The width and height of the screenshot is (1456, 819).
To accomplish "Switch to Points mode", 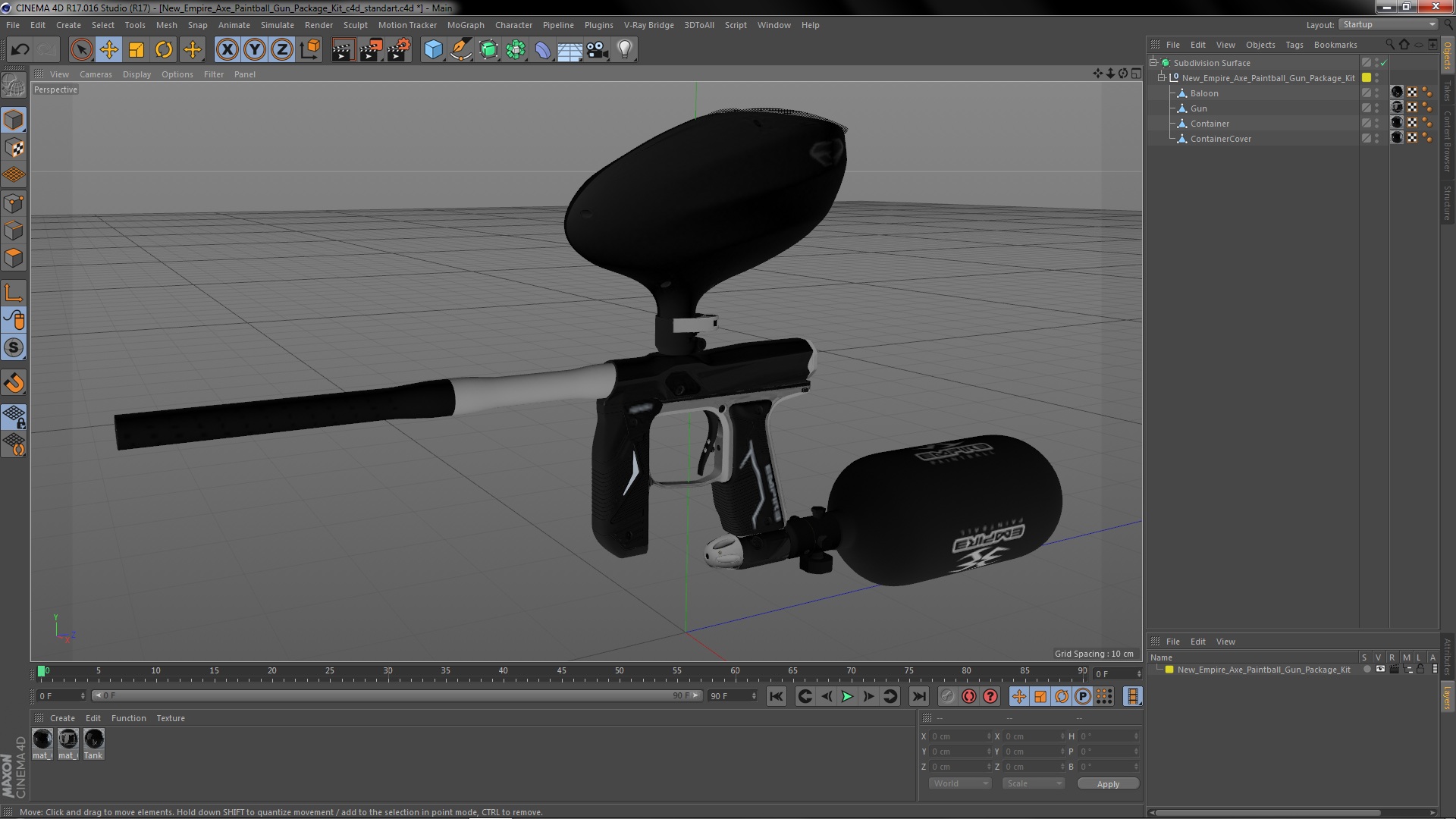I will coord(14,203).
